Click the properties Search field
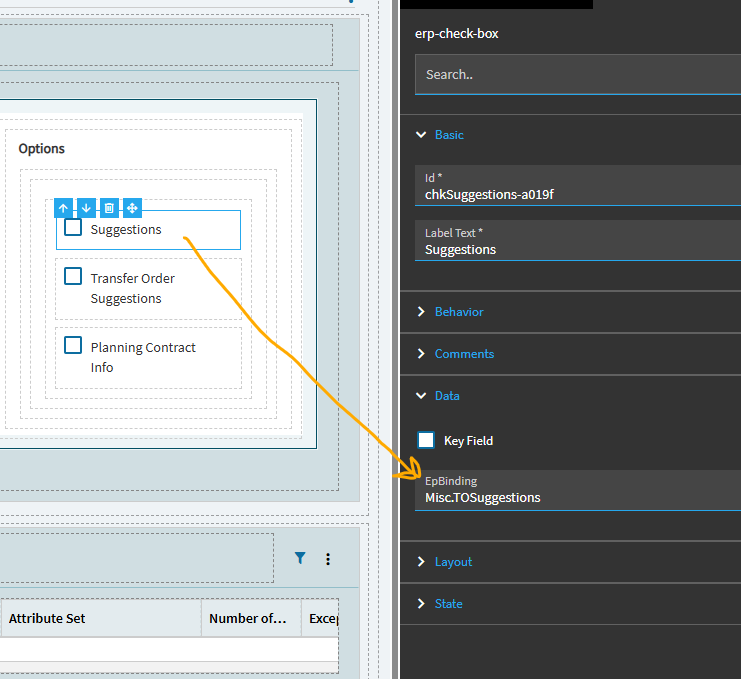741x679 pixels. [x=578, y=75]
